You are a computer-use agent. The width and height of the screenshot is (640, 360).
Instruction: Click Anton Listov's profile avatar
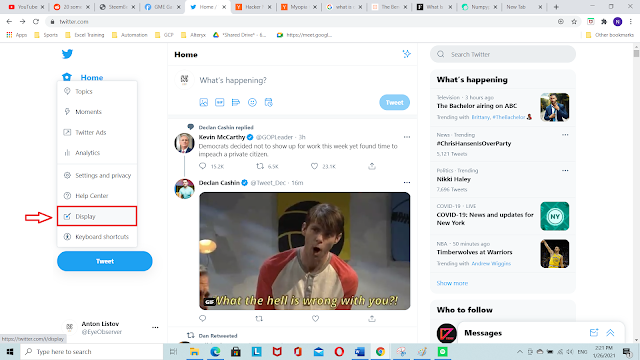click(x=70, y=327)
